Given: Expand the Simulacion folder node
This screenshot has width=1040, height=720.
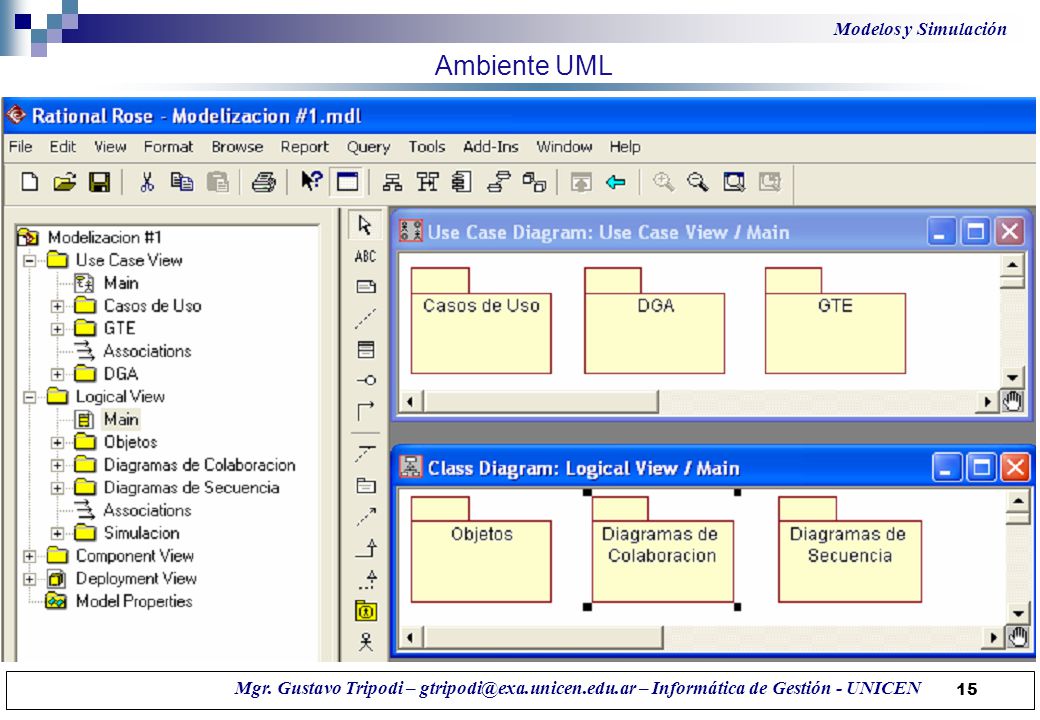Looking at the screenshot, I should pos(57,533).
